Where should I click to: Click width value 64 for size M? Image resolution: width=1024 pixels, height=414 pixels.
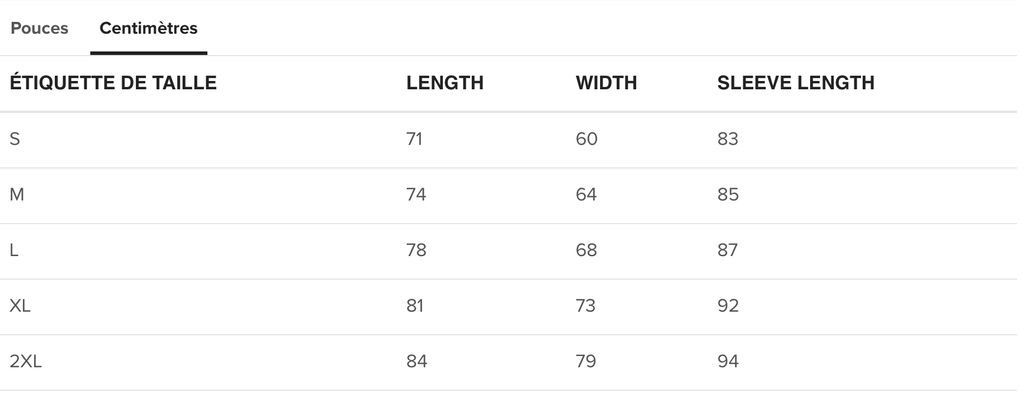click(x=586, y=194)
